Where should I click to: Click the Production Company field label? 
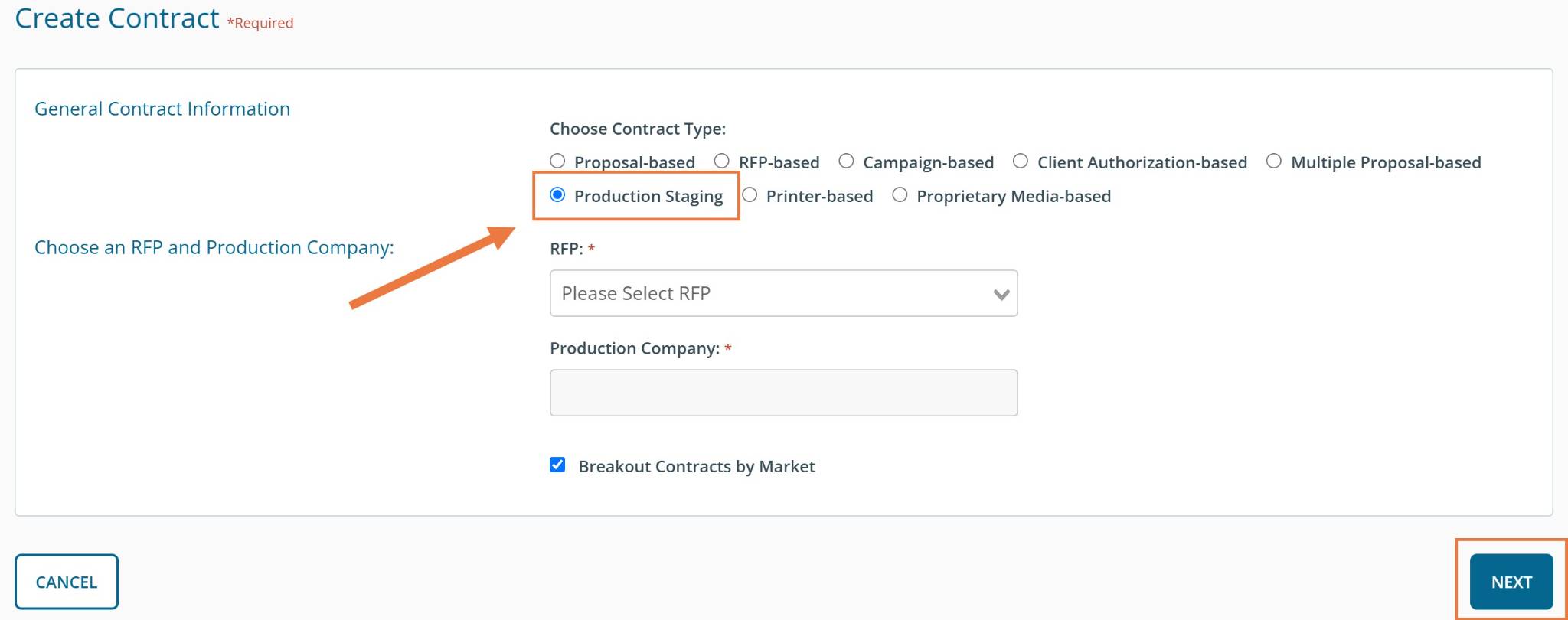click(634, 348)
